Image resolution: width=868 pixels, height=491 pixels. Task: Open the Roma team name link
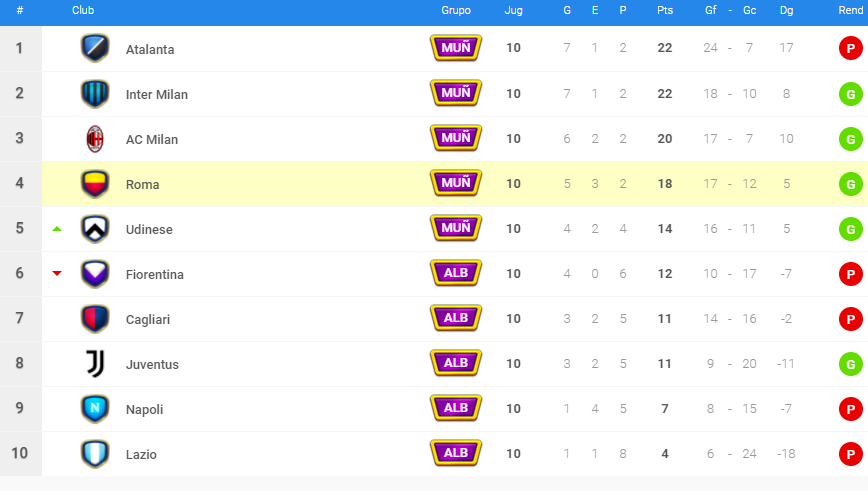pos(142,184)
